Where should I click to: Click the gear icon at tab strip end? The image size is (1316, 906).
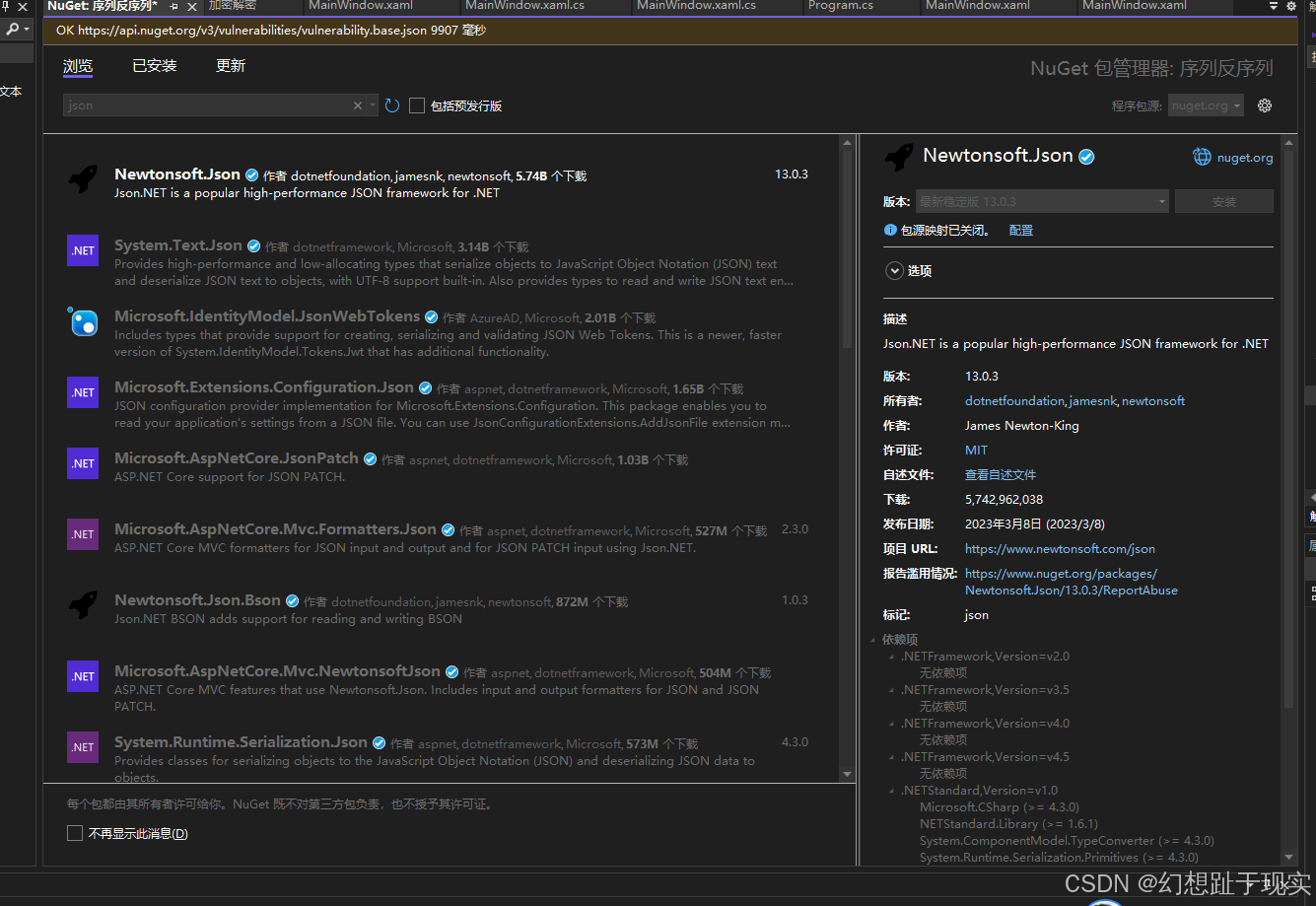[x=1291, y=6]
